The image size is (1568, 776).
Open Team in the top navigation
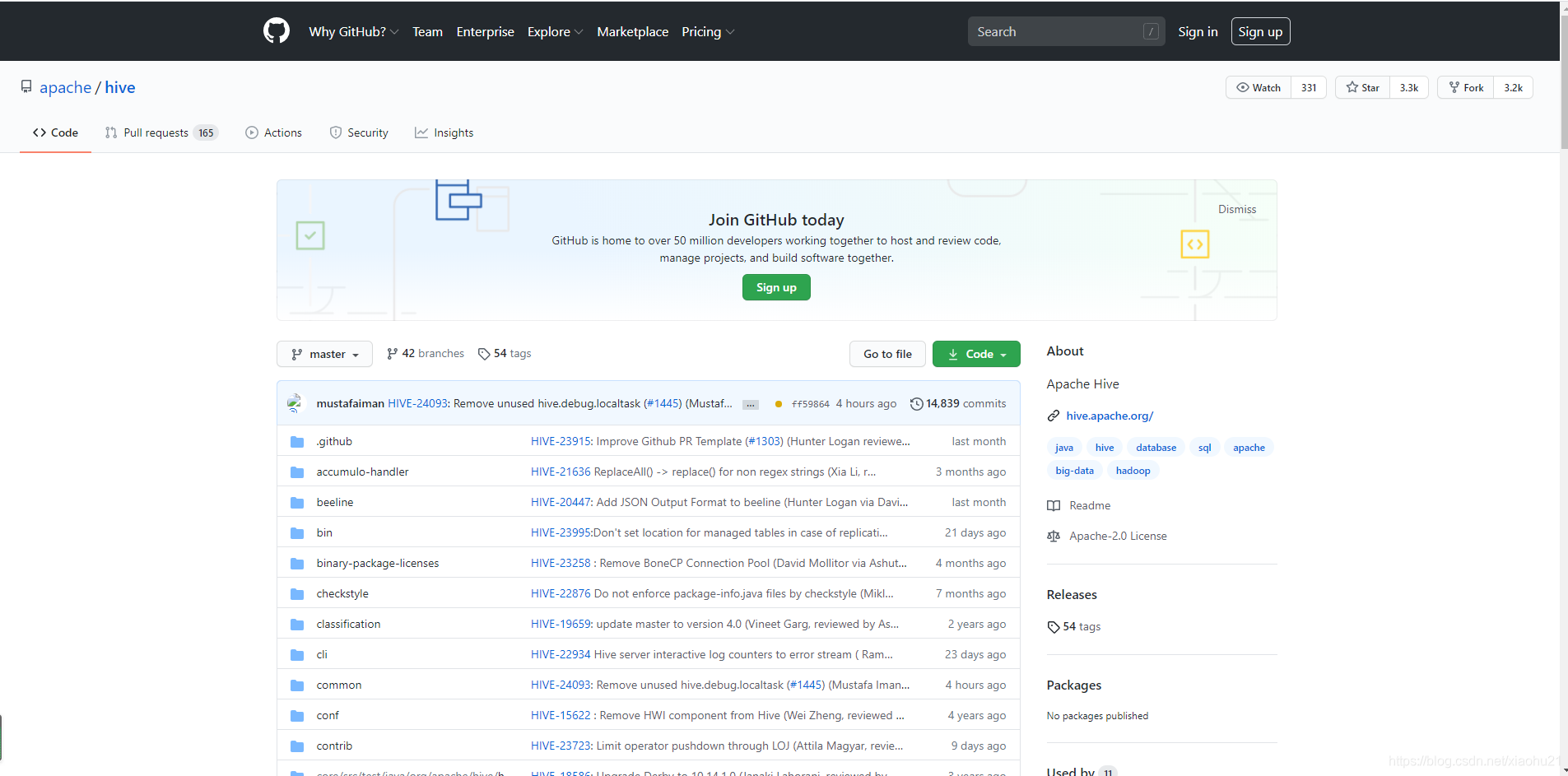point(427,31)
